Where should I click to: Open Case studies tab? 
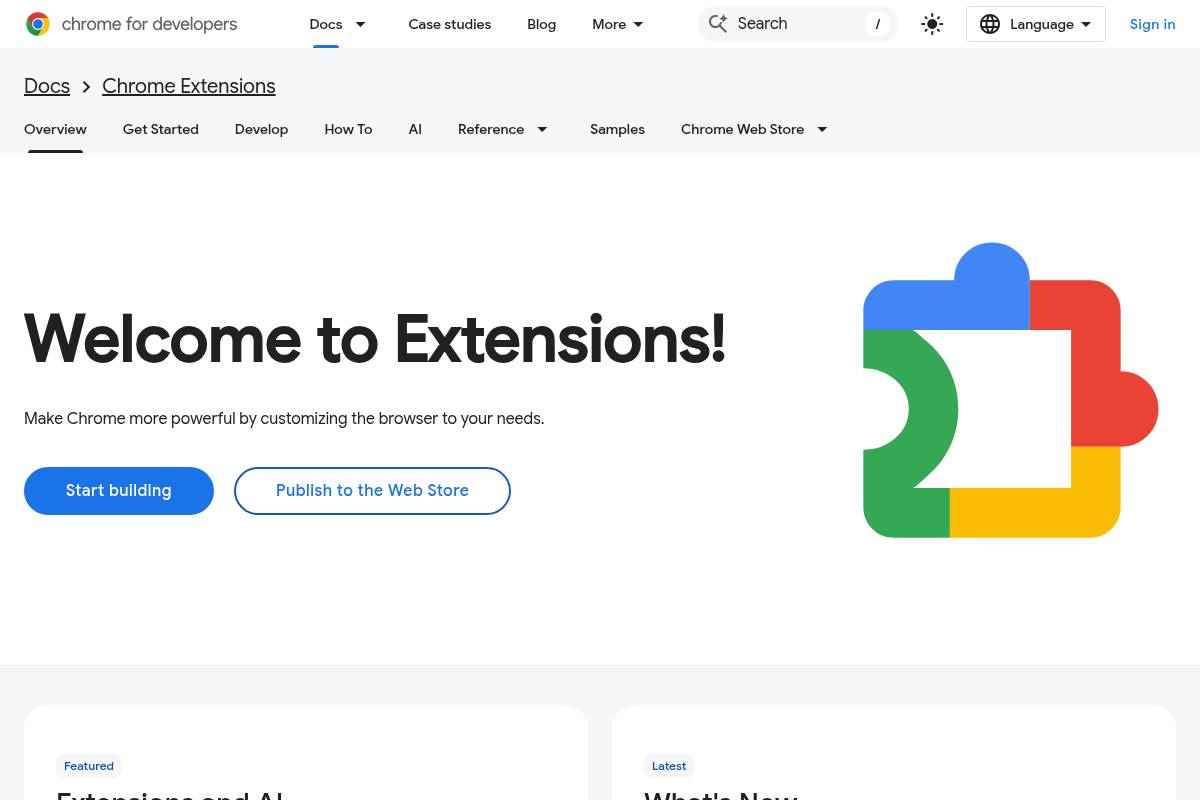click(x=450, y=24)
